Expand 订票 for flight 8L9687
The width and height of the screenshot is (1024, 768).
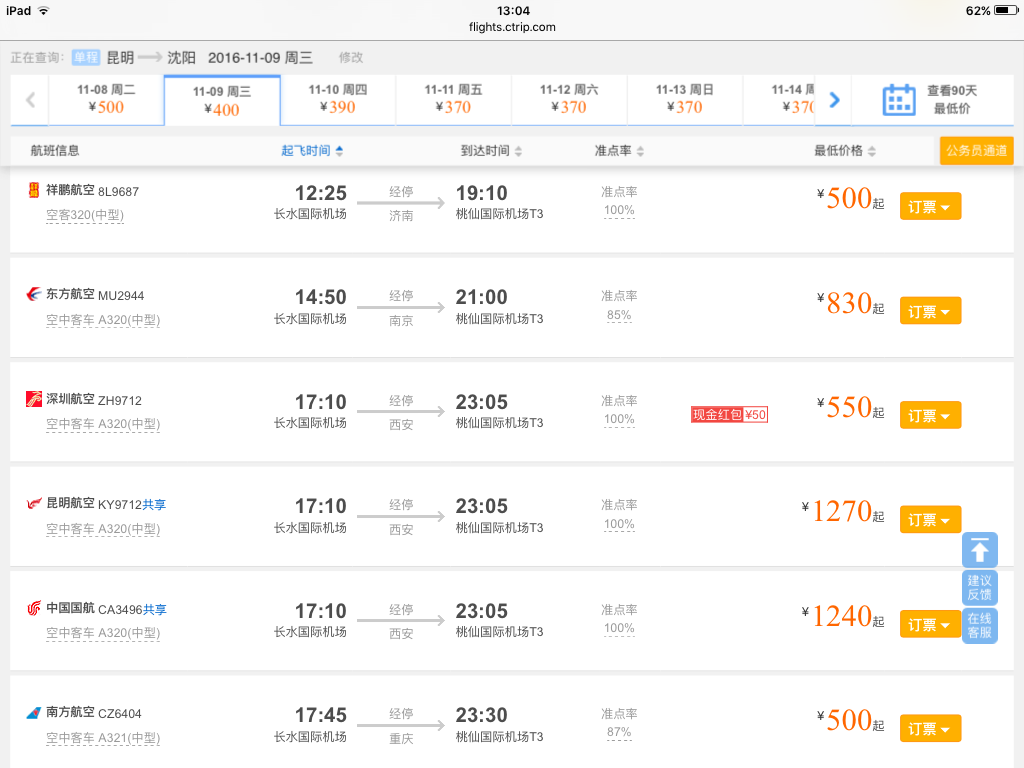(x=930, y=206)
